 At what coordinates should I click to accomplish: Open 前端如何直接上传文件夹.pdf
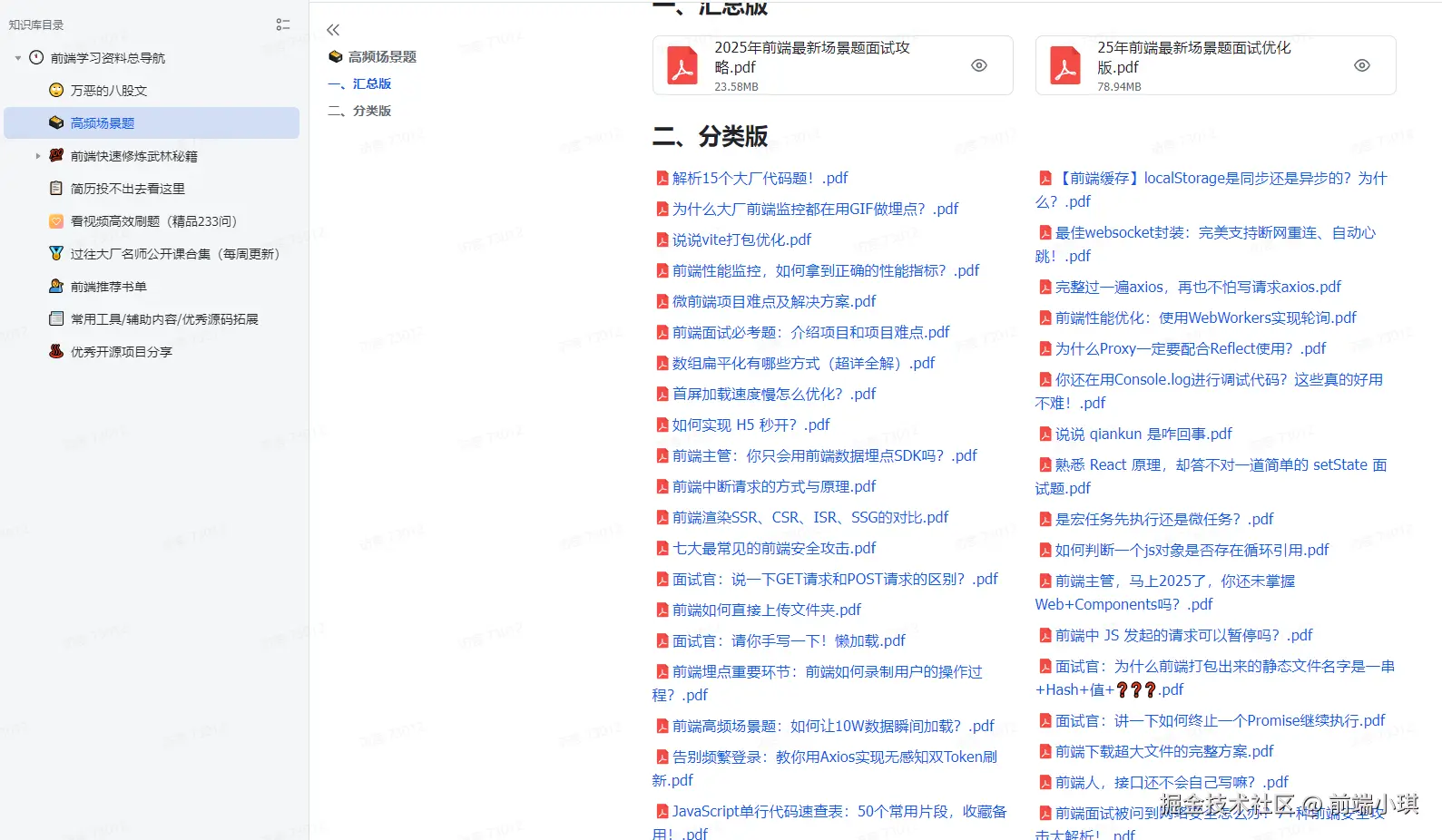(x=767, y=610)
